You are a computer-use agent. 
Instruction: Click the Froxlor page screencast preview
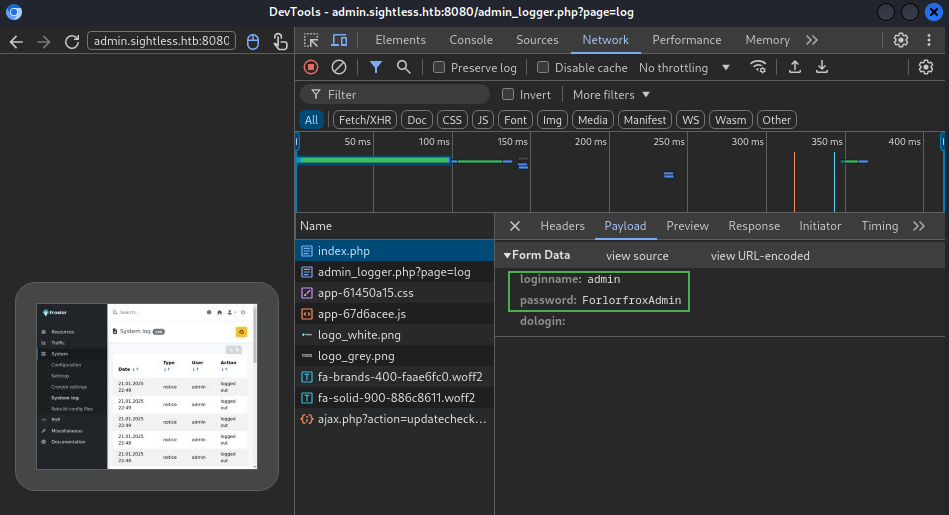coord(146,386)
